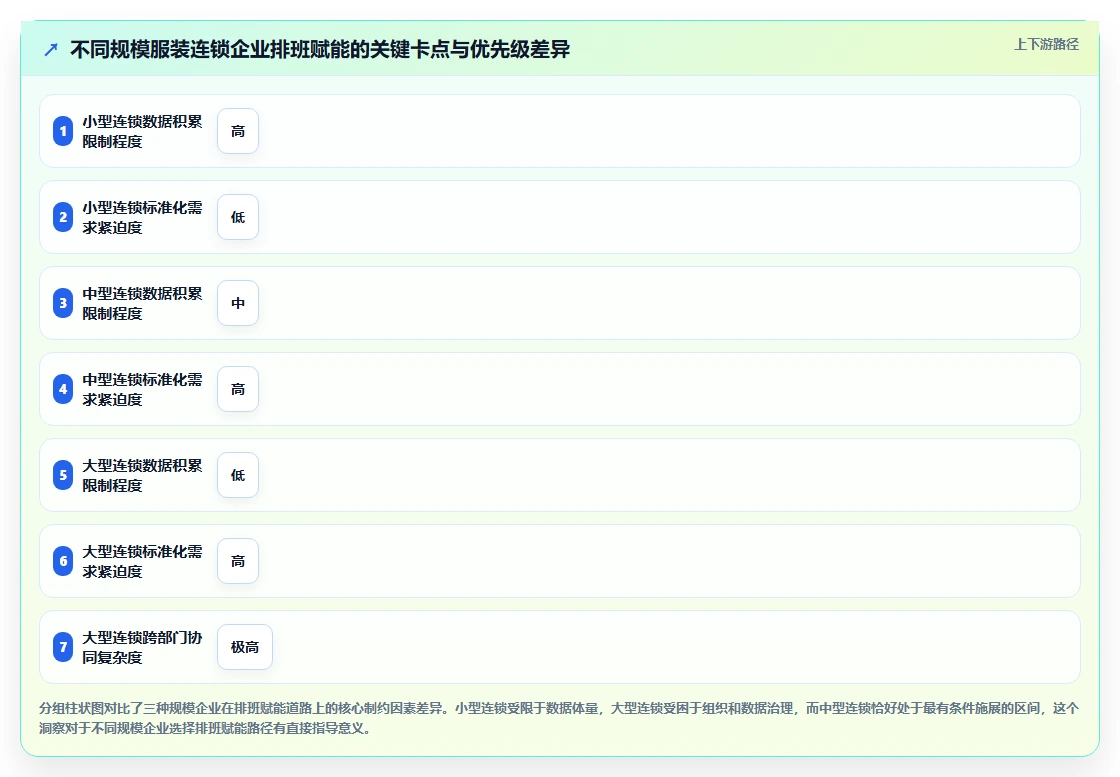The image size is (1120, 777).
Task: Click number badge 6
Action: point(63,561)
